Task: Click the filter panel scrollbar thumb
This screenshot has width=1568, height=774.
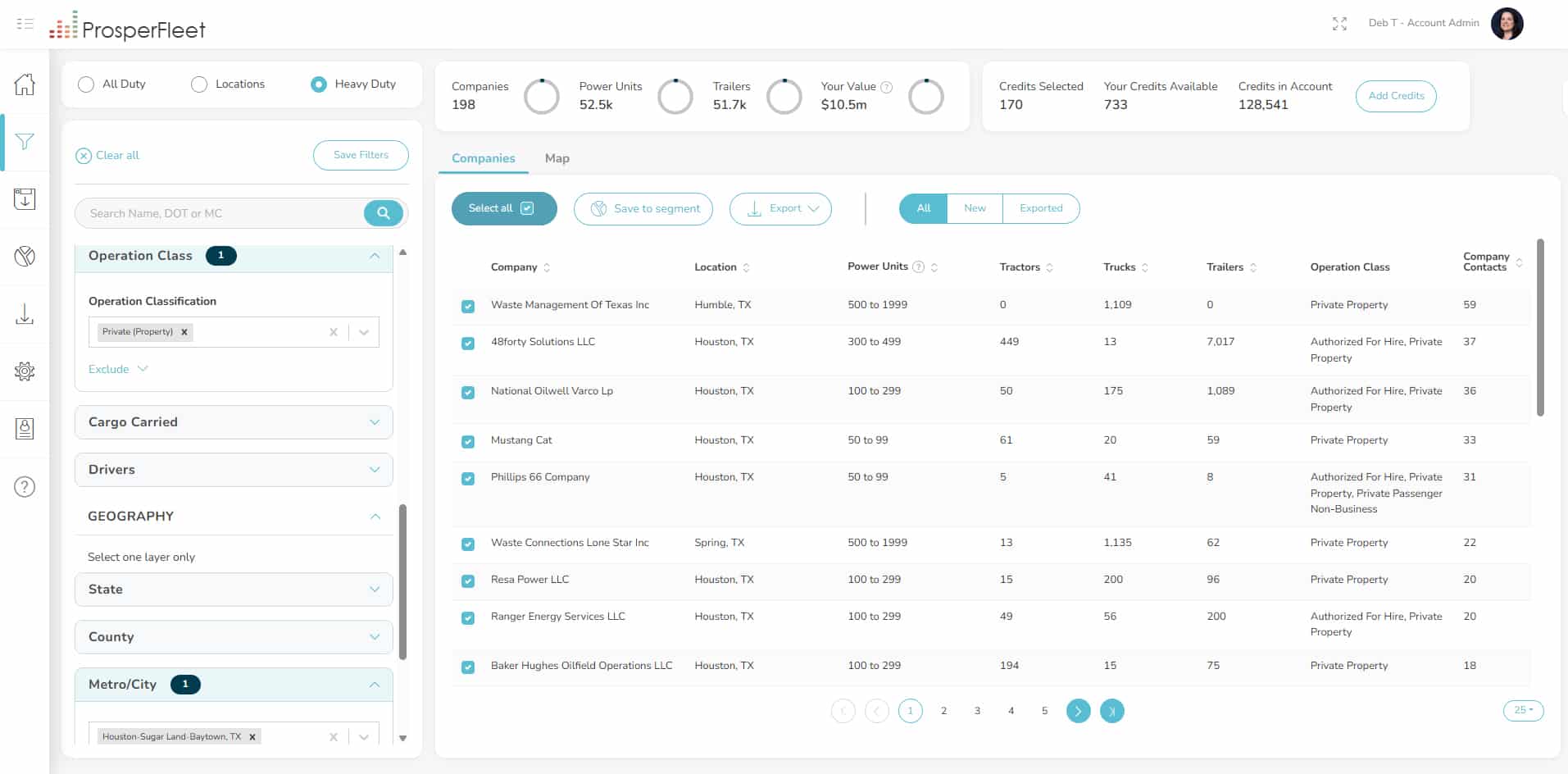Action: (x=402, y=582)
